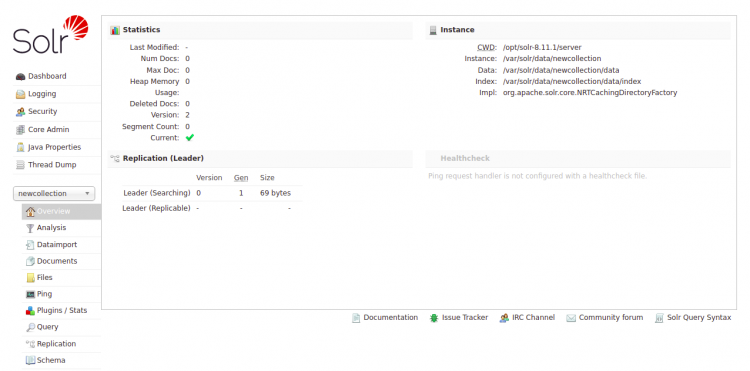This screenshot has width=750, height=371.
Task: Click the Leader (Searching) row label
Action: [157, 193]
